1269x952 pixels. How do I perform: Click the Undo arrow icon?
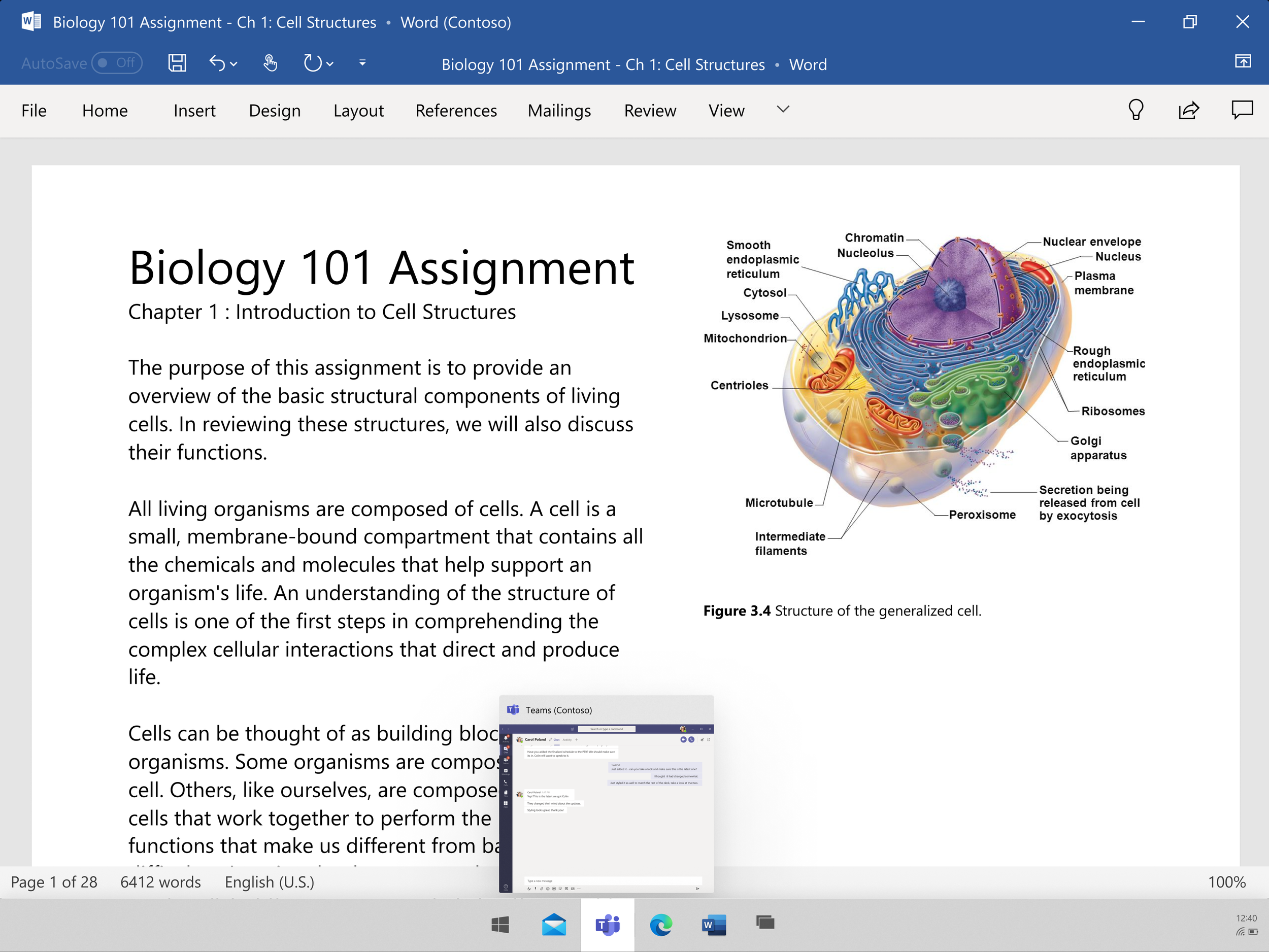click(217, 63)
